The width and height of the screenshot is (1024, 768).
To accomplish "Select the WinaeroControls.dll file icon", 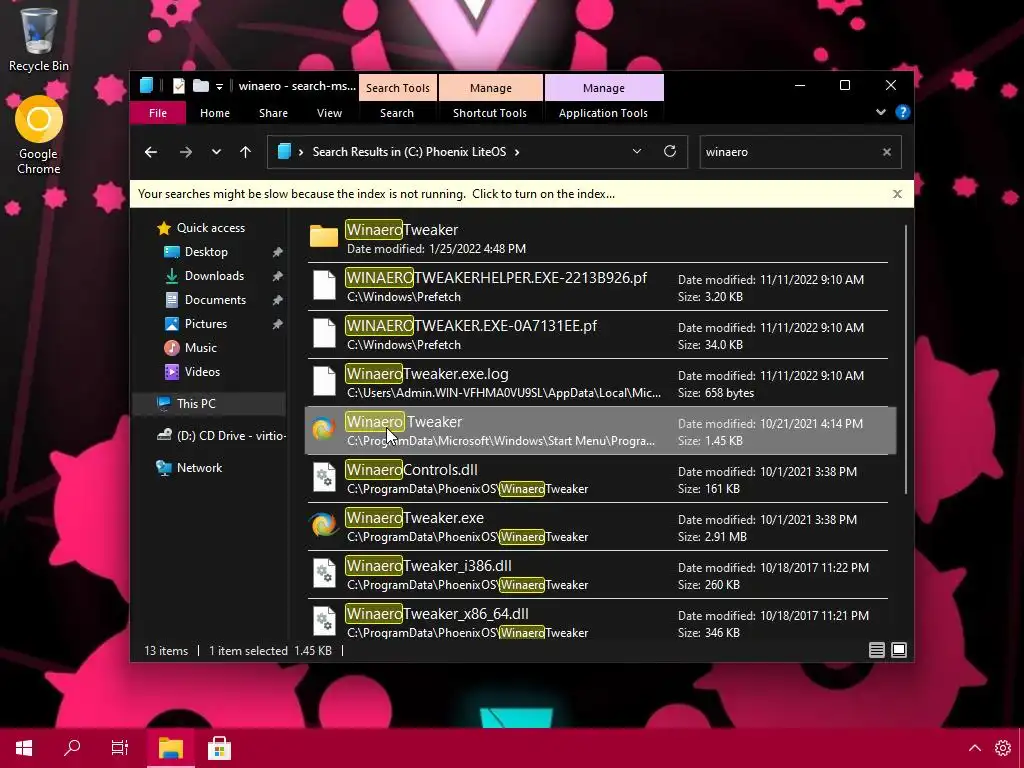I will point(324,477).
